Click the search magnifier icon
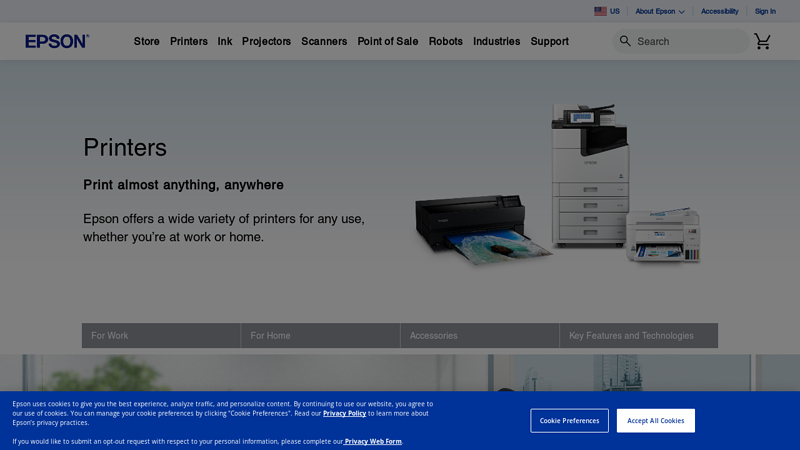Screen dimensions: 800x450 pos(625,41)
